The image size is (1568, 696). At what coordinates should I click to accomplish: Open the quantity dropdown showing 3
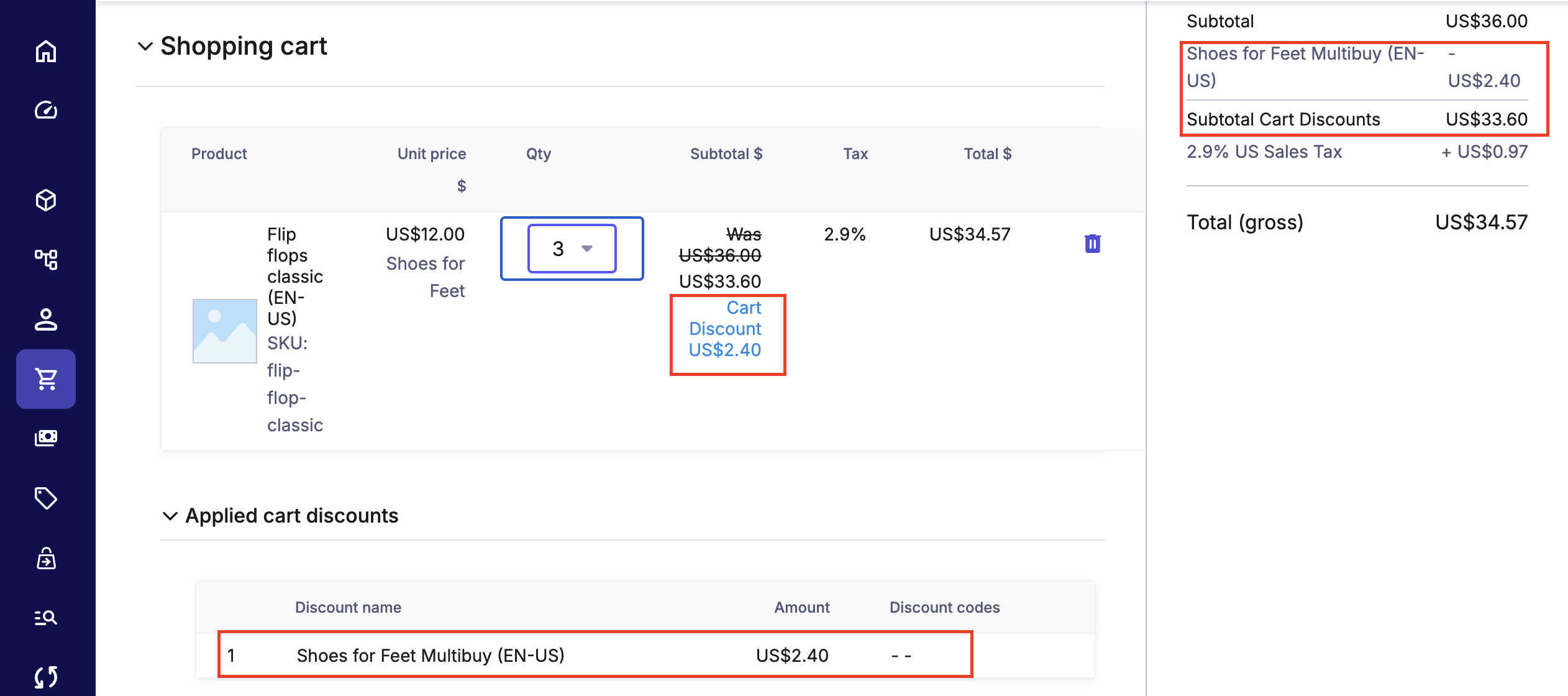[572, 249]
